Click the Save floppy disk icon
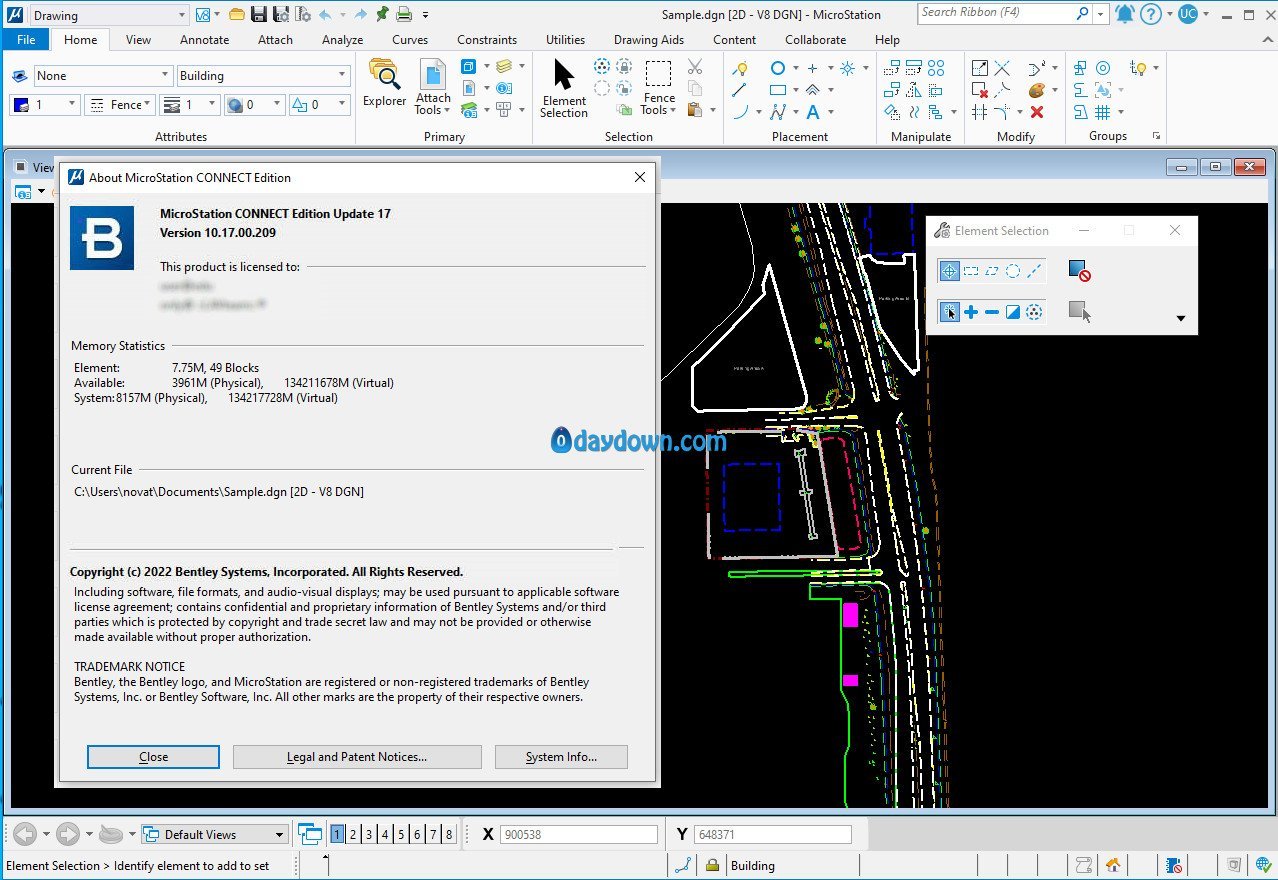The height and width of the screenshot is (880, 1278). pos(258,14)
